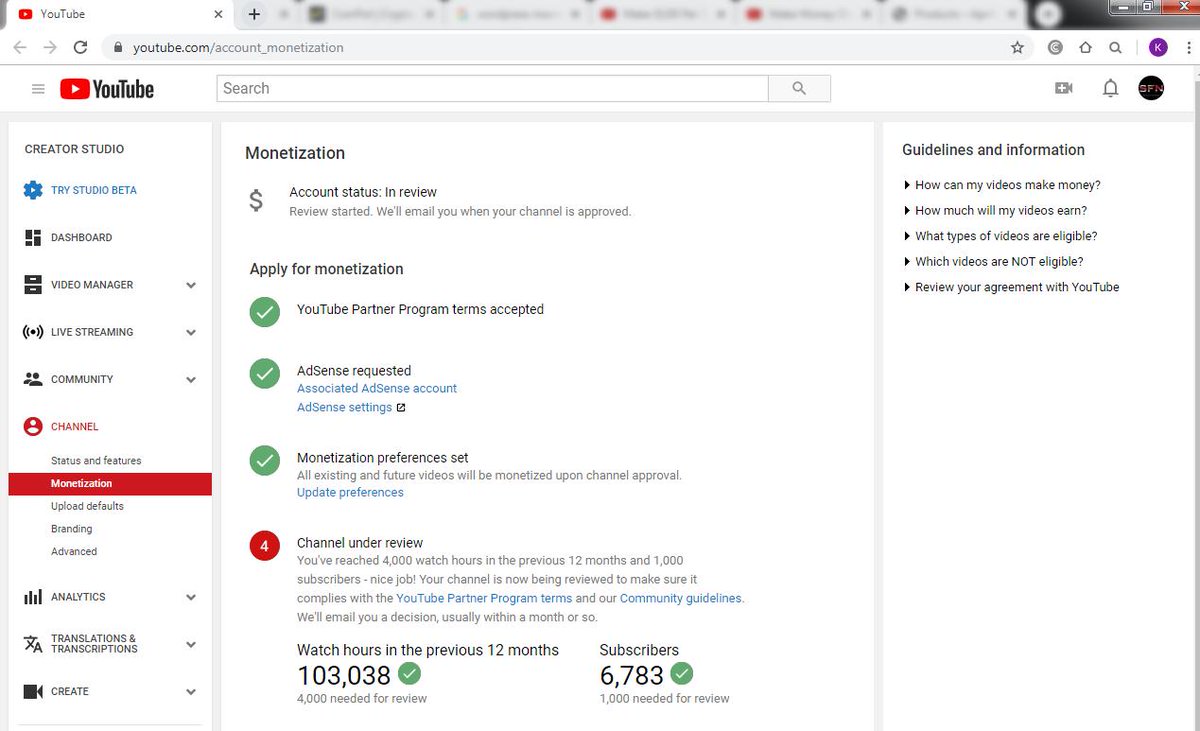Viewport: 1200px width, 731px height.
Task: Click the red step 4 badge
Action: click(x=264, y=547)
